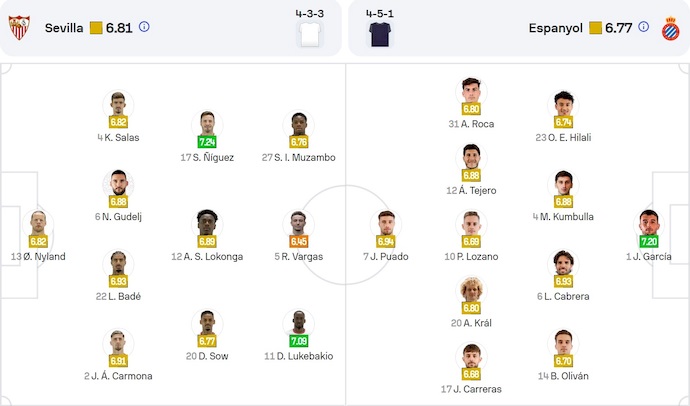Select Espanyol dark jersey icon
The image size is (690, 406).
coord(379,36)
